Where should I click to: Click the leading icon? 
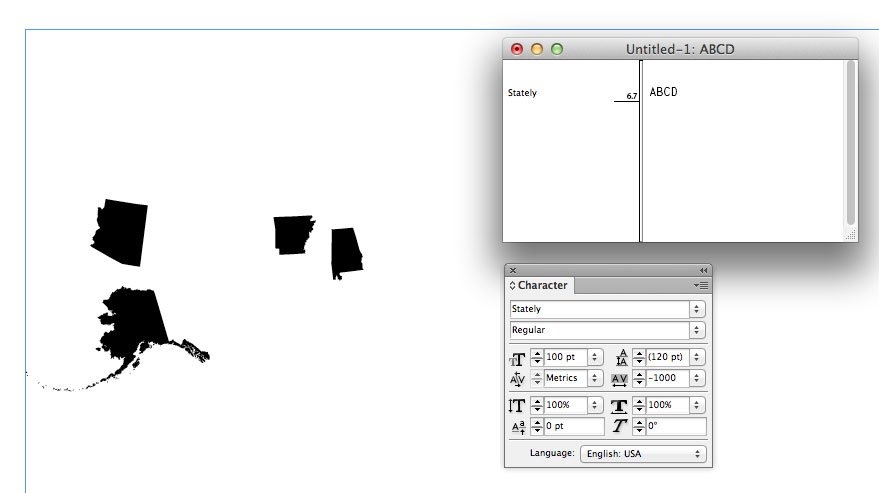click(619, 358)
